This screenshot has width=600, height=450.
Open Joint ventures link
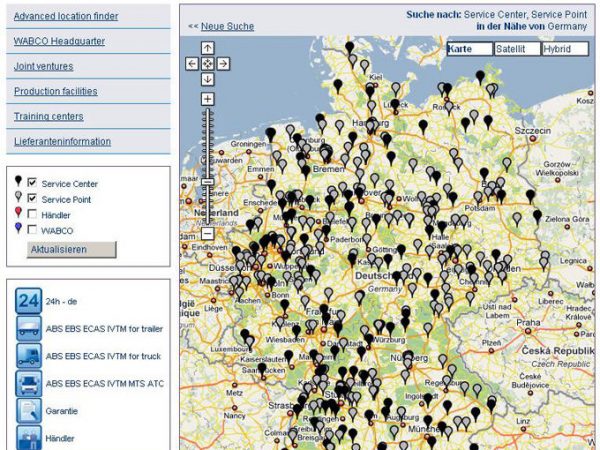coord(44,66)
